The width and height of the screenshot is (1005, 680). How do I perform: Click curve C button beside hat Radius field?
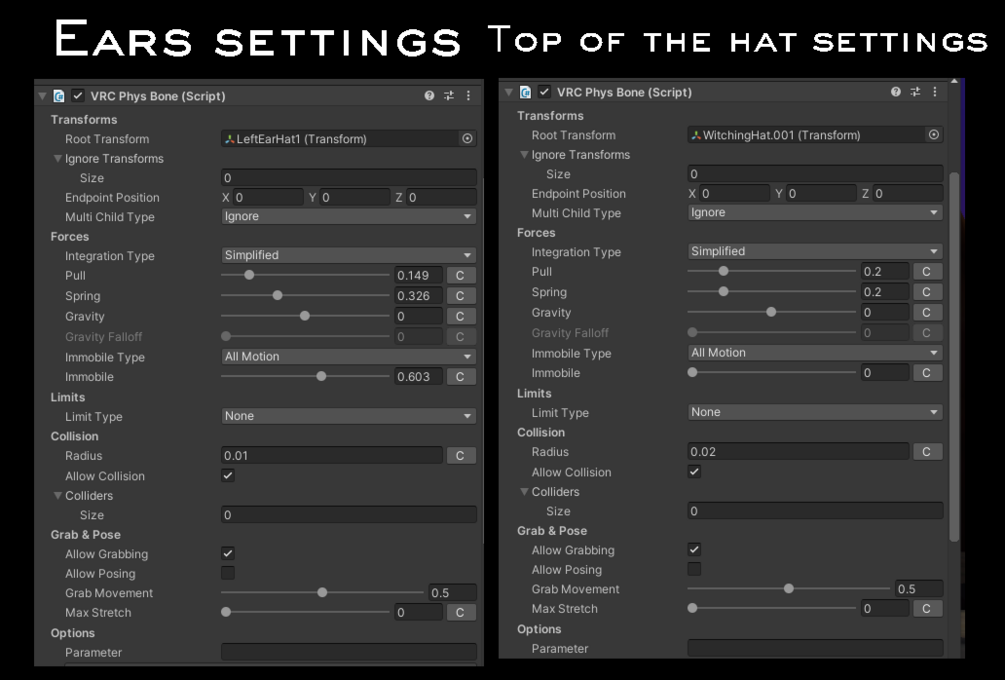coord(926,452)
